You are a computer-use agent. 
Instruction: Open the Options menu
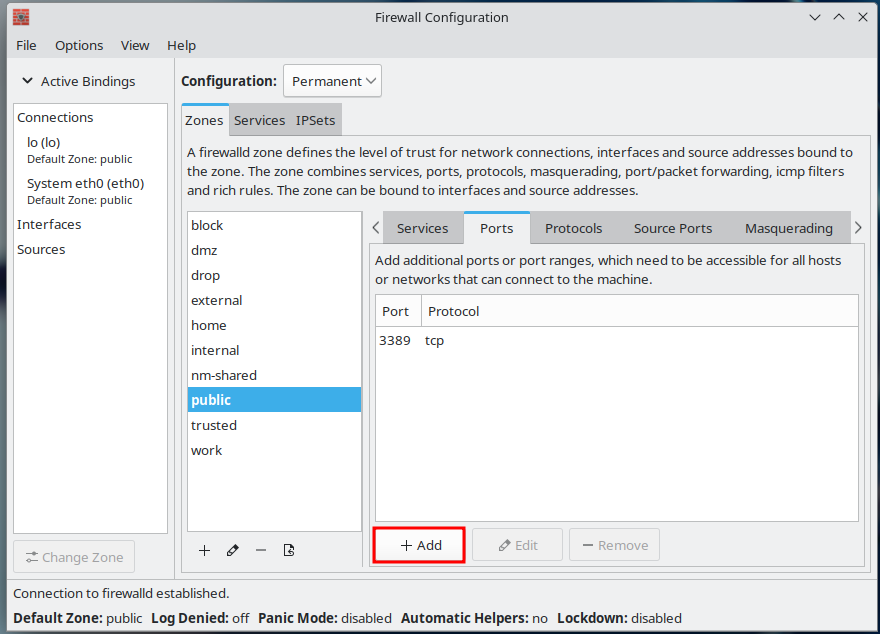(x=79, y=45)
